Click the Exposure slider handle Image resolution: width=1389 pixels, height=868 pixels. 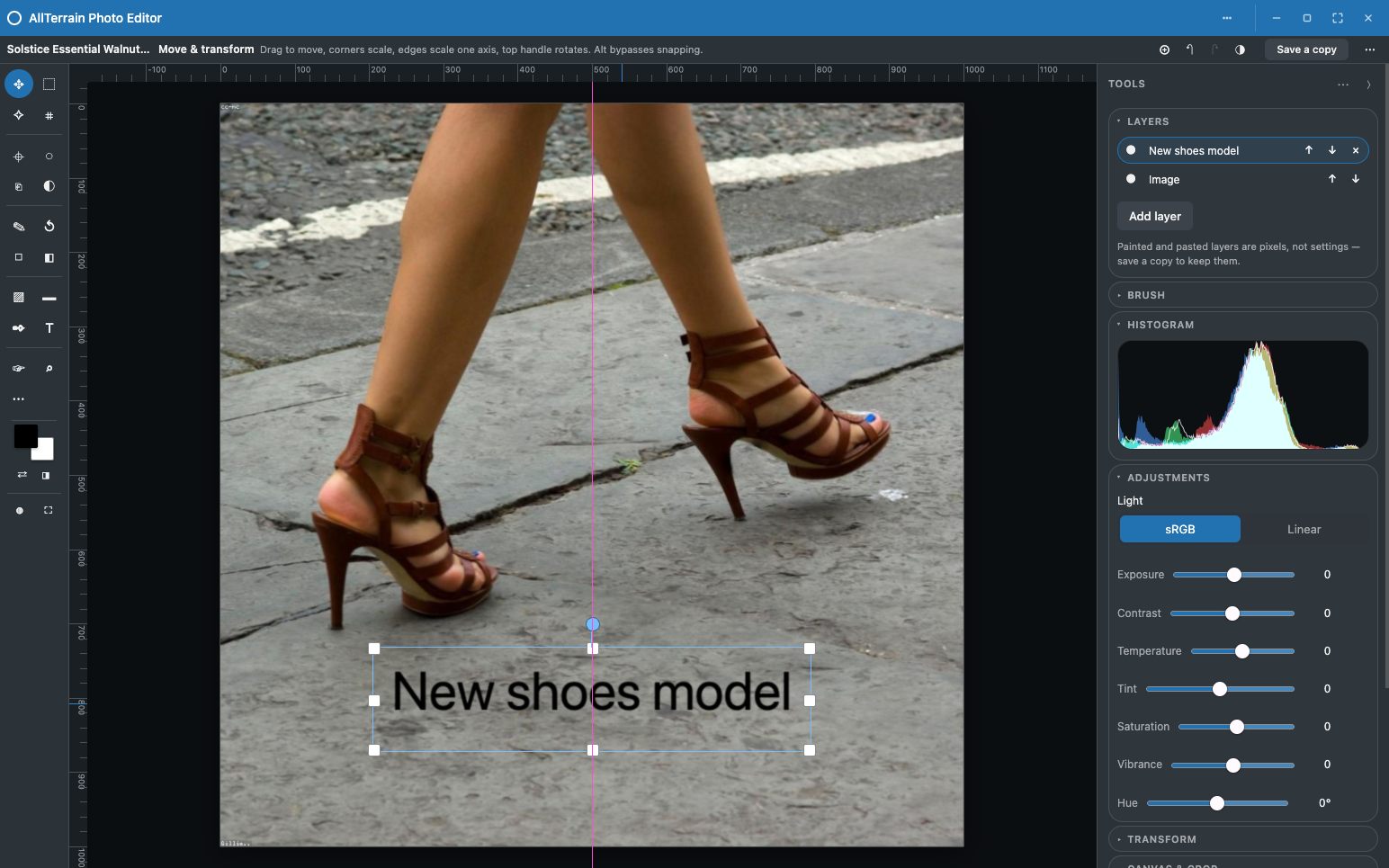click(x=1234, y=575)
